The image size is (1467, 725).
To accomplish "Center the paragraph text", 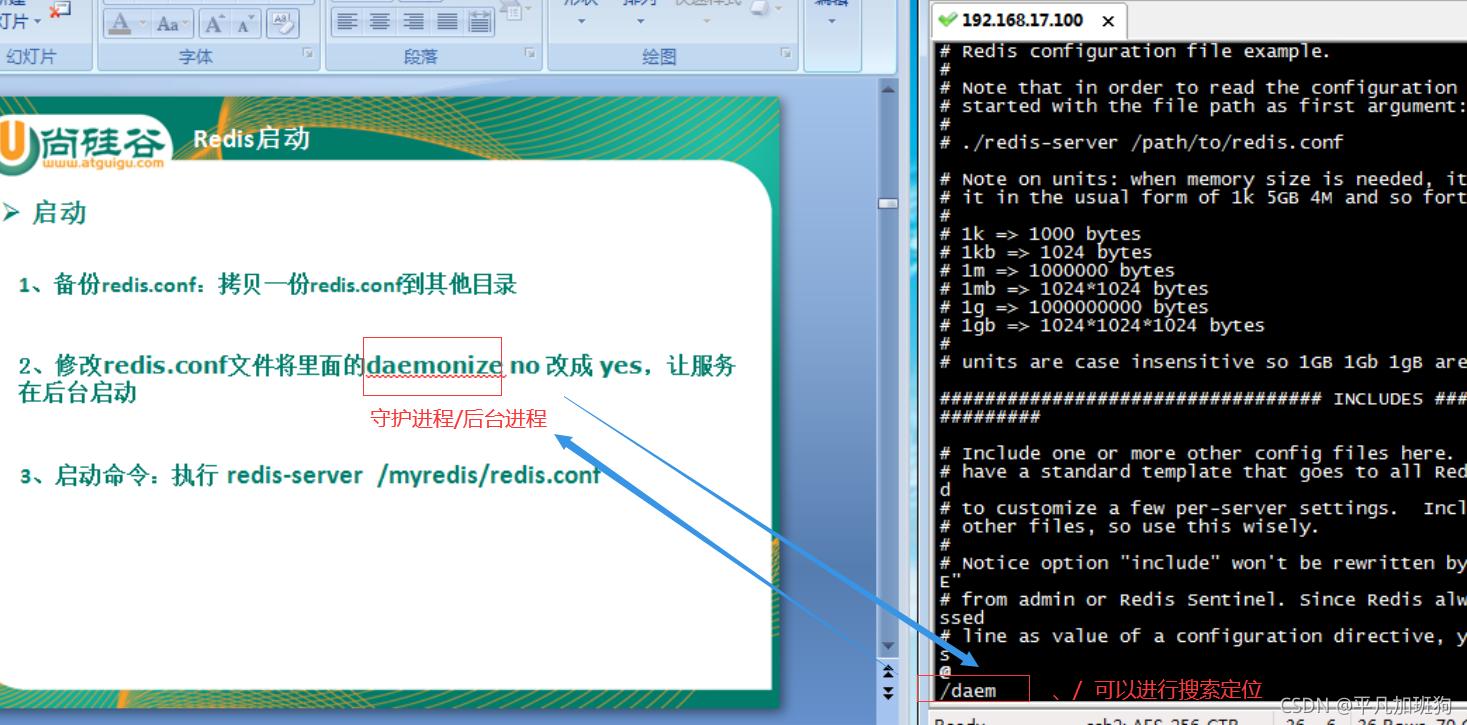I will [x=380, y=20].
